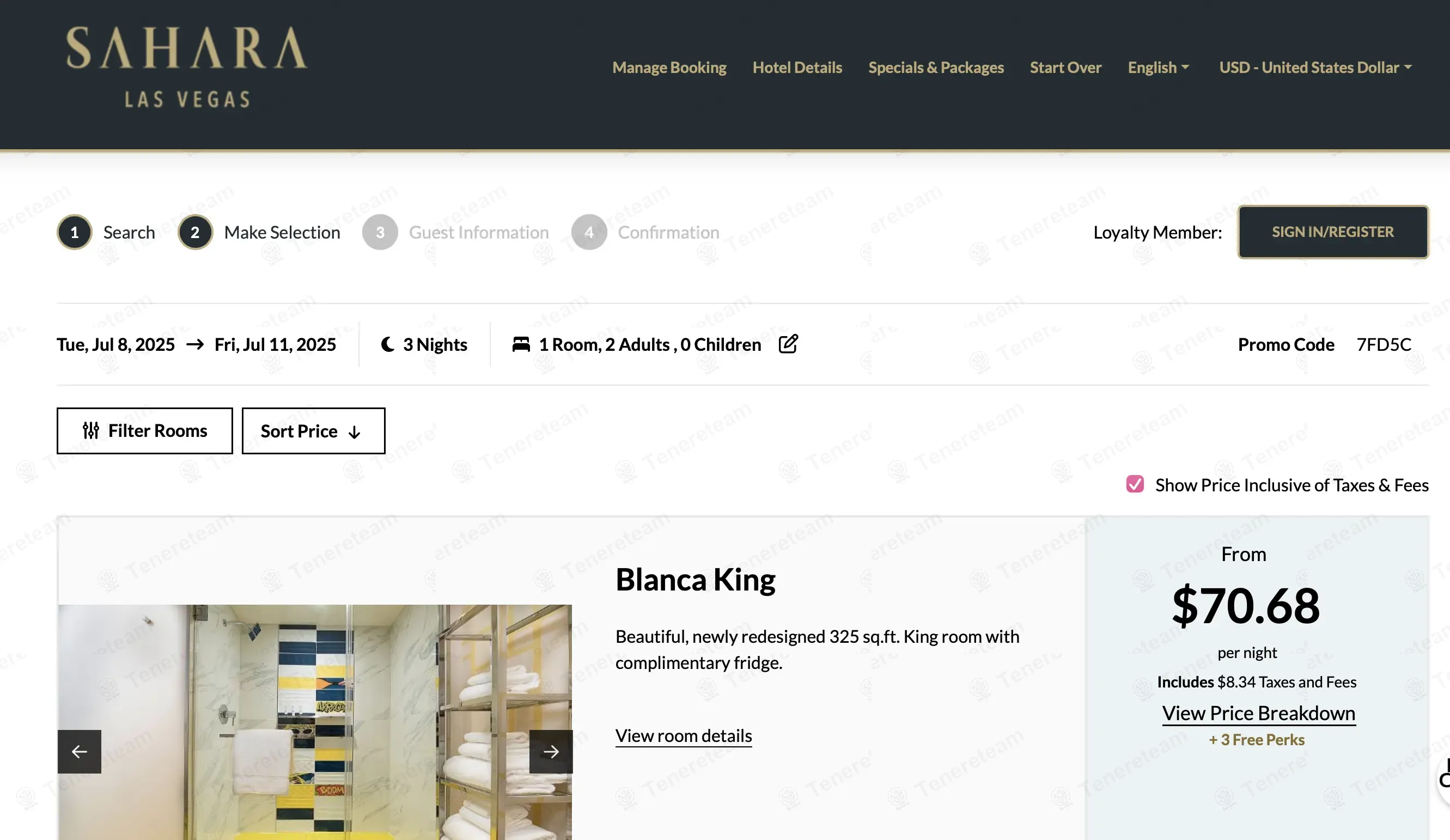Show previous Blanca King room photo
The height and width of the screenshot is (840, 1450).
[80, 751]
